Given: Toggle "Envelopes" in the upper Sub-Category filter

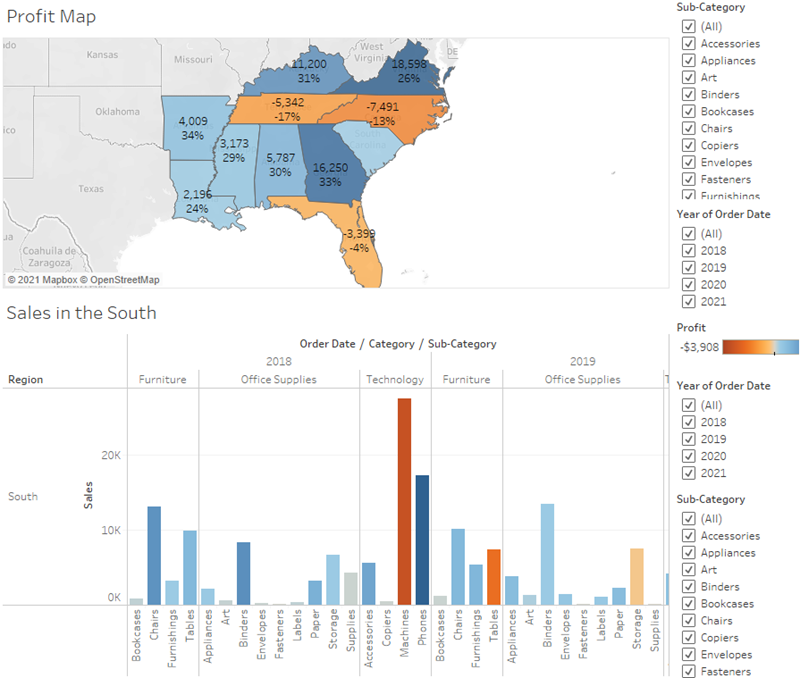Looking at the screenshot, I should [689, 162].
